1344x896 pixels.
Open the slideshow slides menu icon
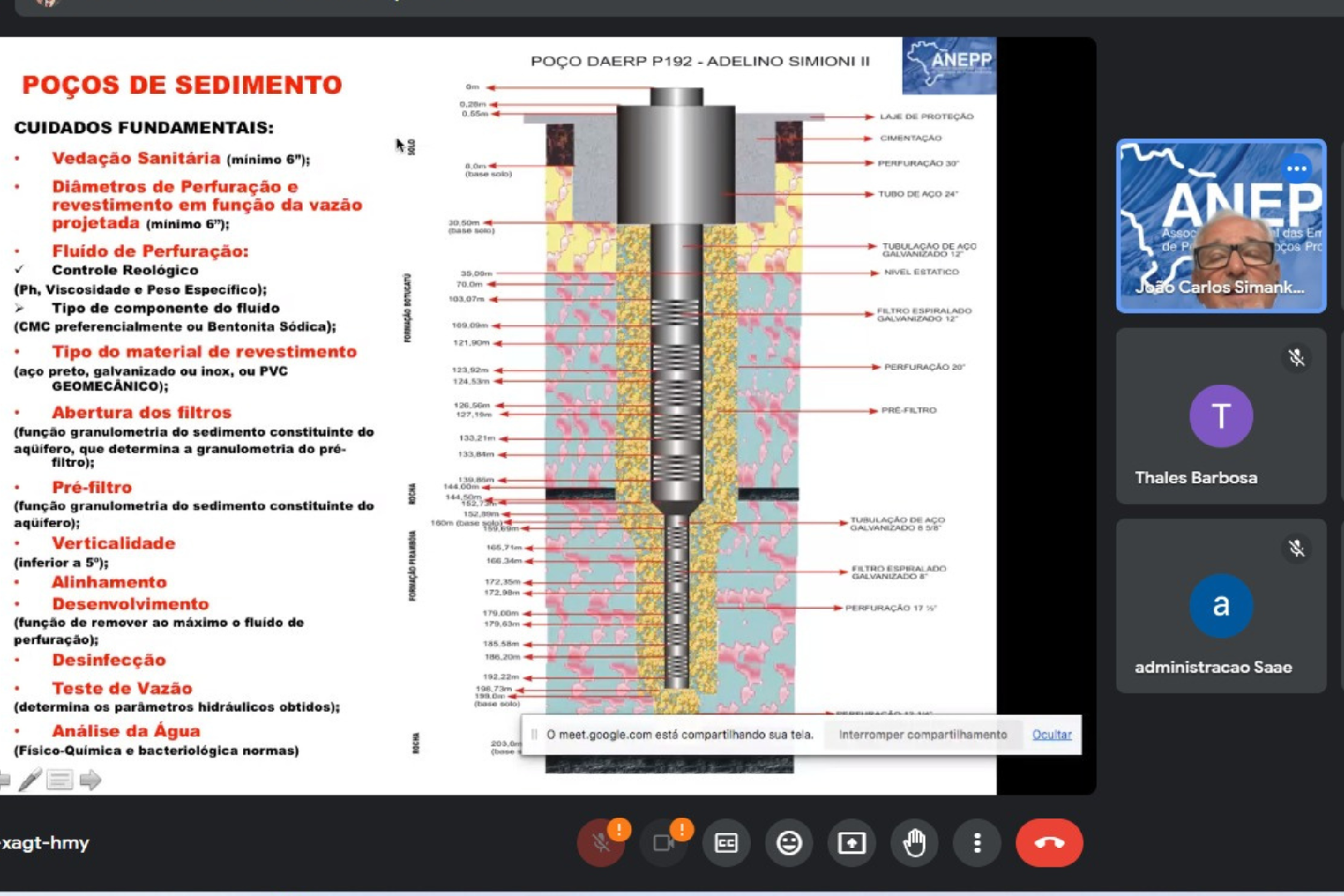tap(60, 779)
